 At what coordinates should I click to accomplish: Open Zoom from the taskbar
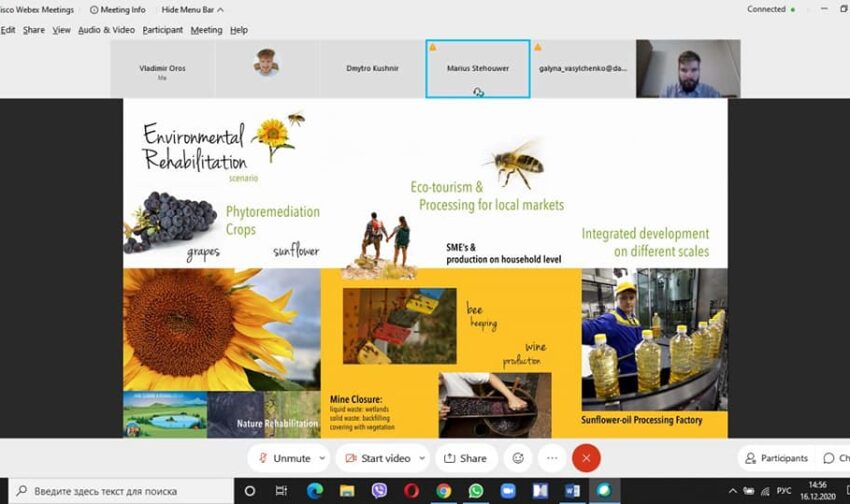point(507,491)
